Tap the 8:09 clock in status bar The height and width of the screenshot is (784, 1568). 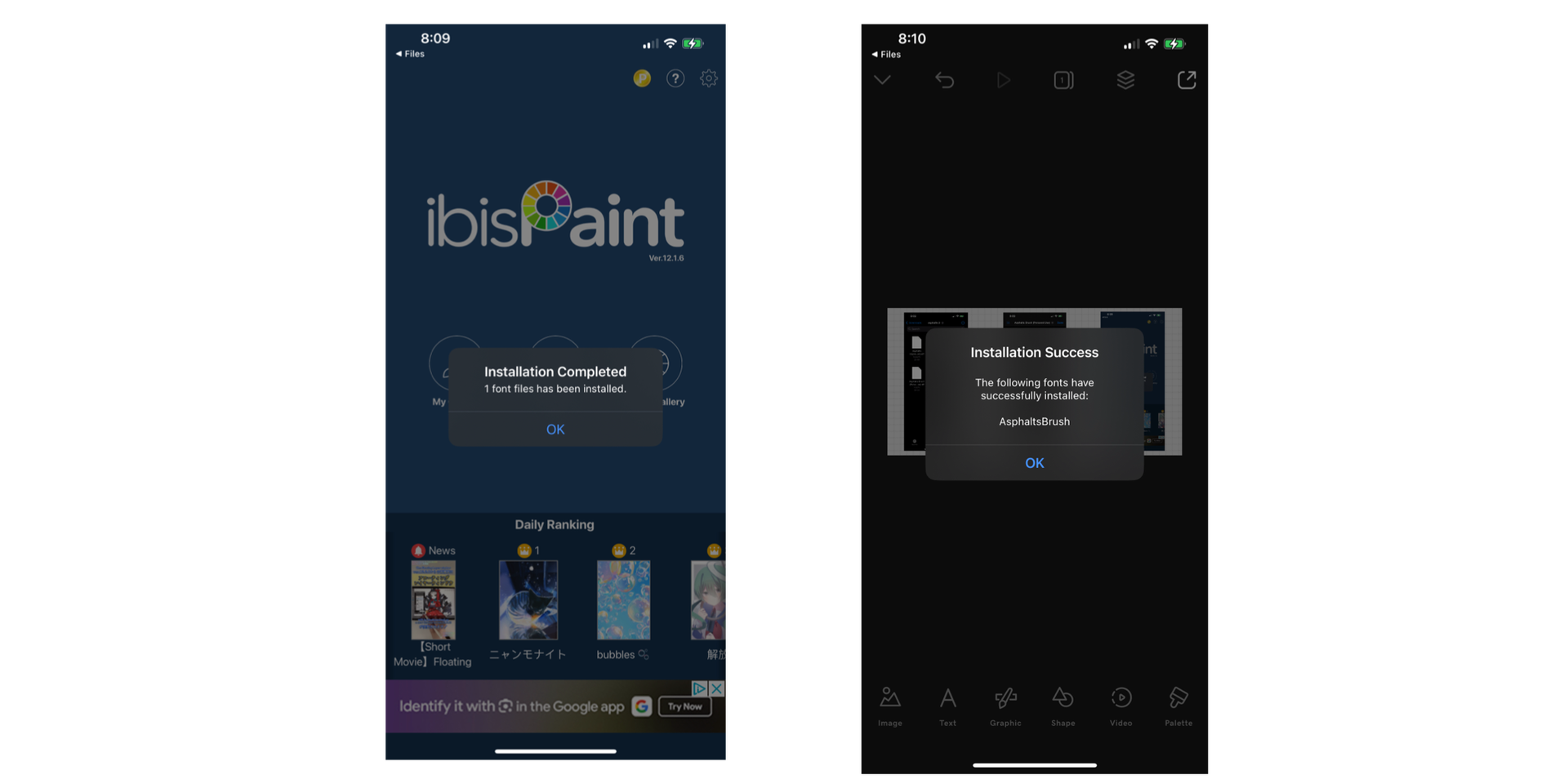435,38
